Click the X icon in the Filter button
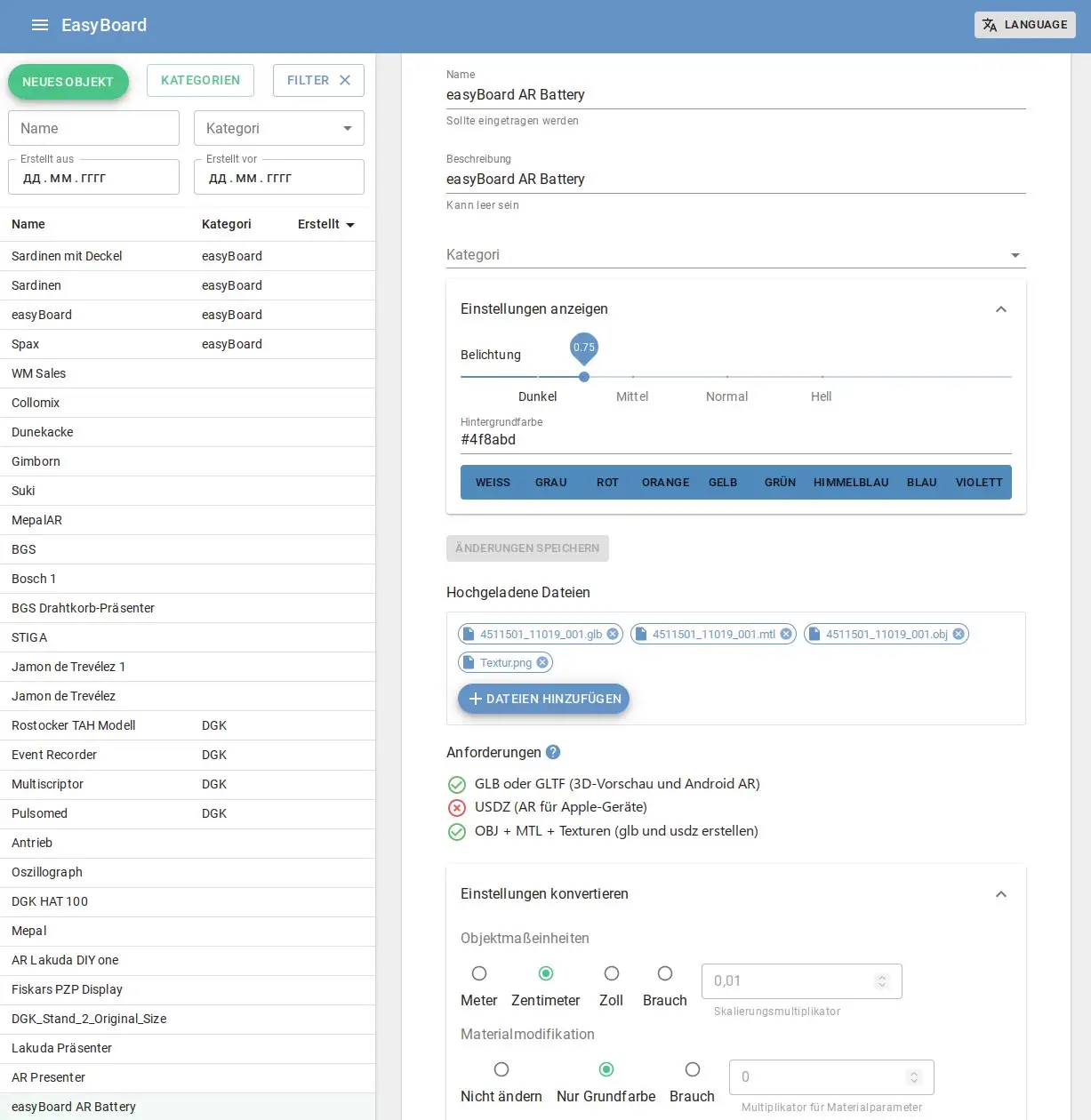 [x=345, y=80]
